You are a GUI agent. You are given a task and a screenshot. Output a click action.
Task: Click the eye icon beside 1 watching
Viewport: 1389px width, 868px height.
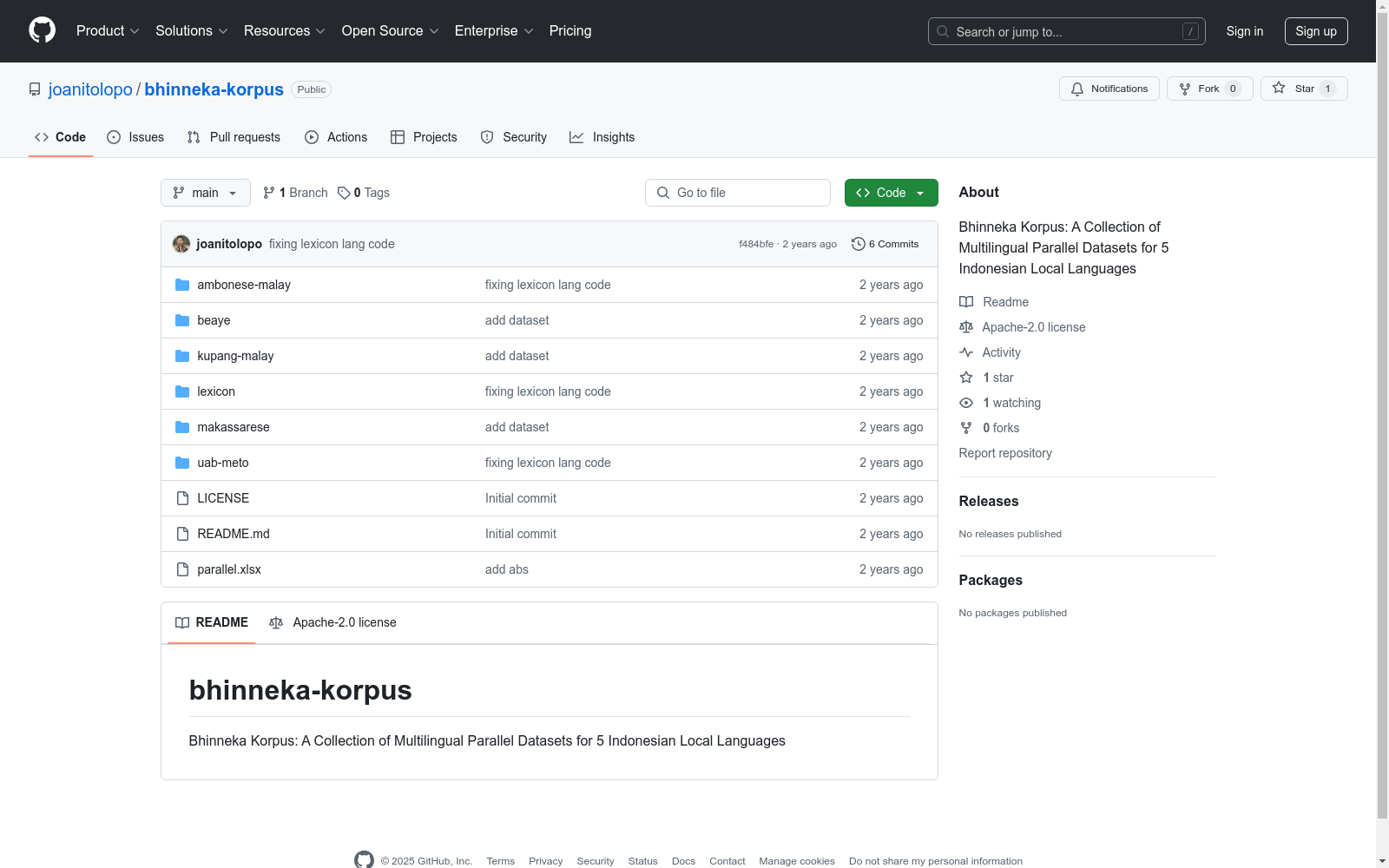(x=966, y=403)
